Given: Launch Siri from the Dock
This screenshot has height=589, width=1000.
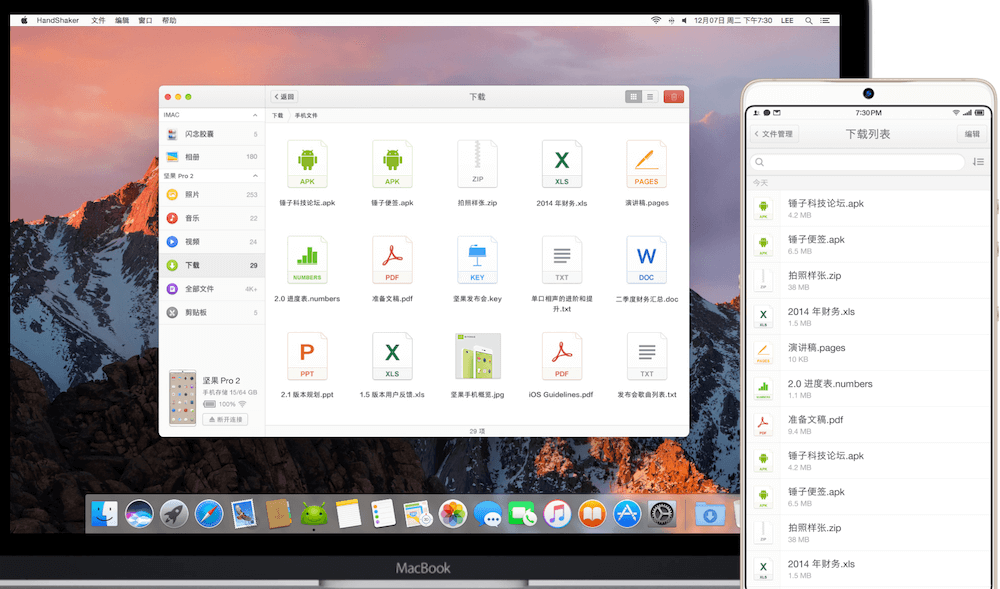Looking at the screenshot, I should (139, 514).
